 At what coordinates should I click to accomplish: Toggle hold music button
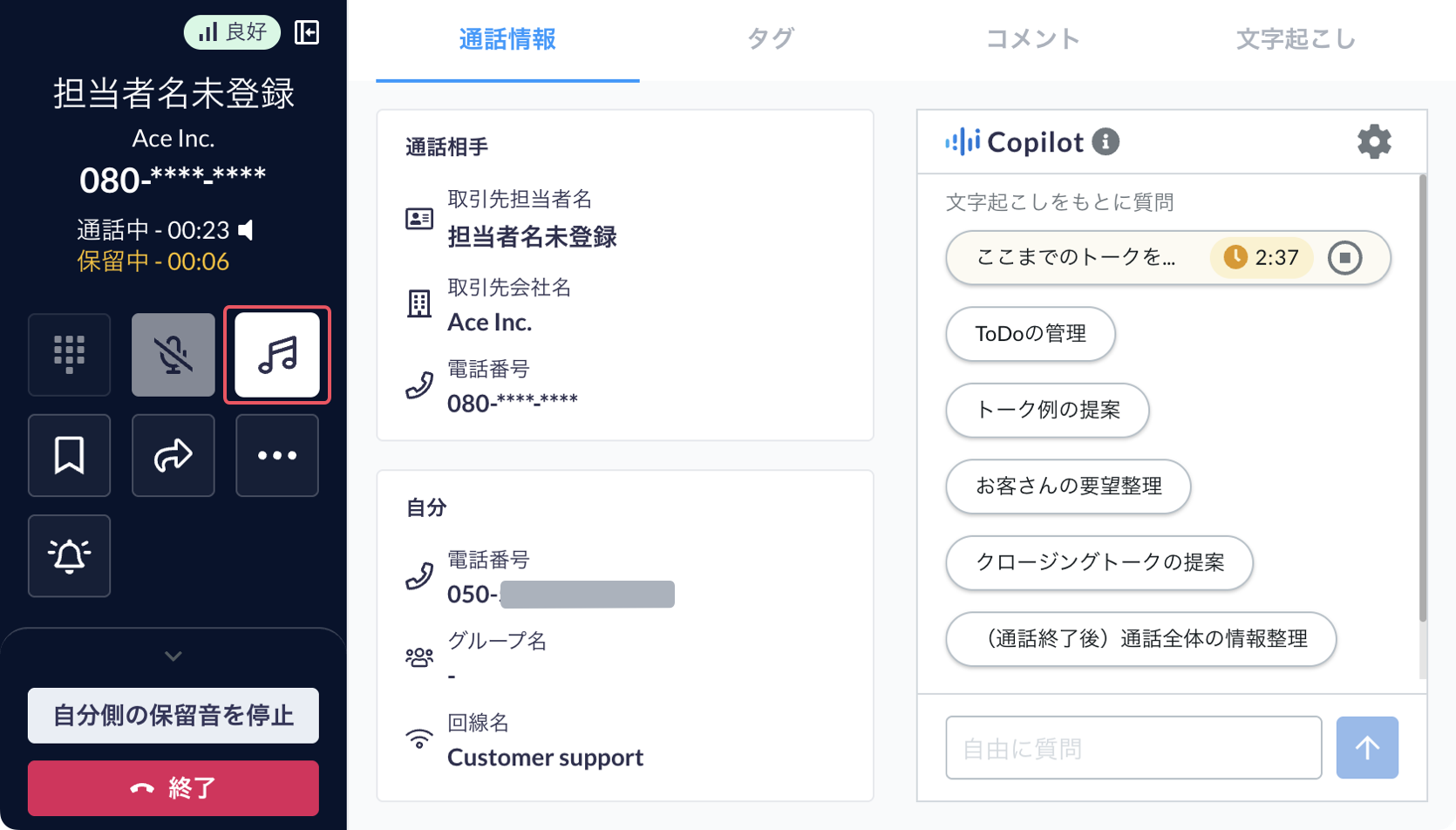277,355
